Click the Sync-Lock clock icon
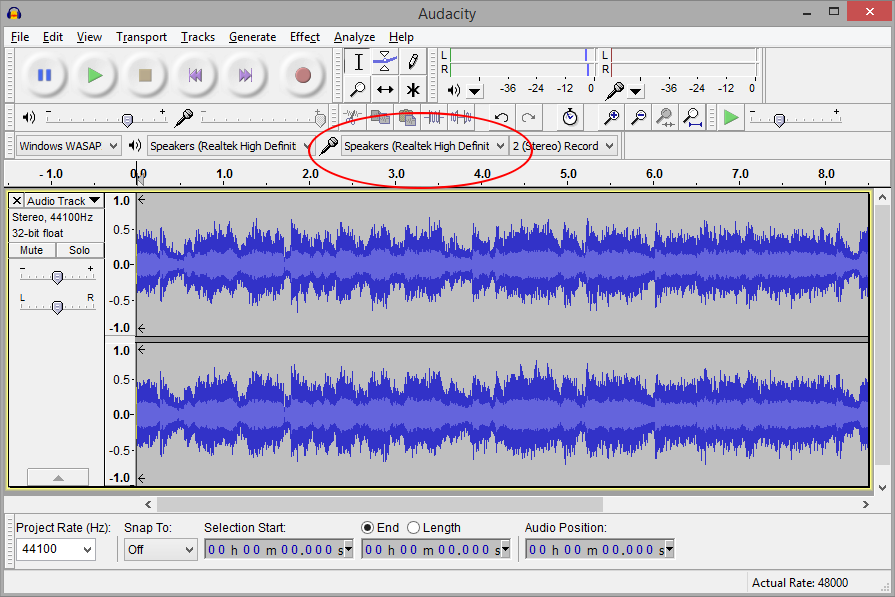 coord(570,118)
